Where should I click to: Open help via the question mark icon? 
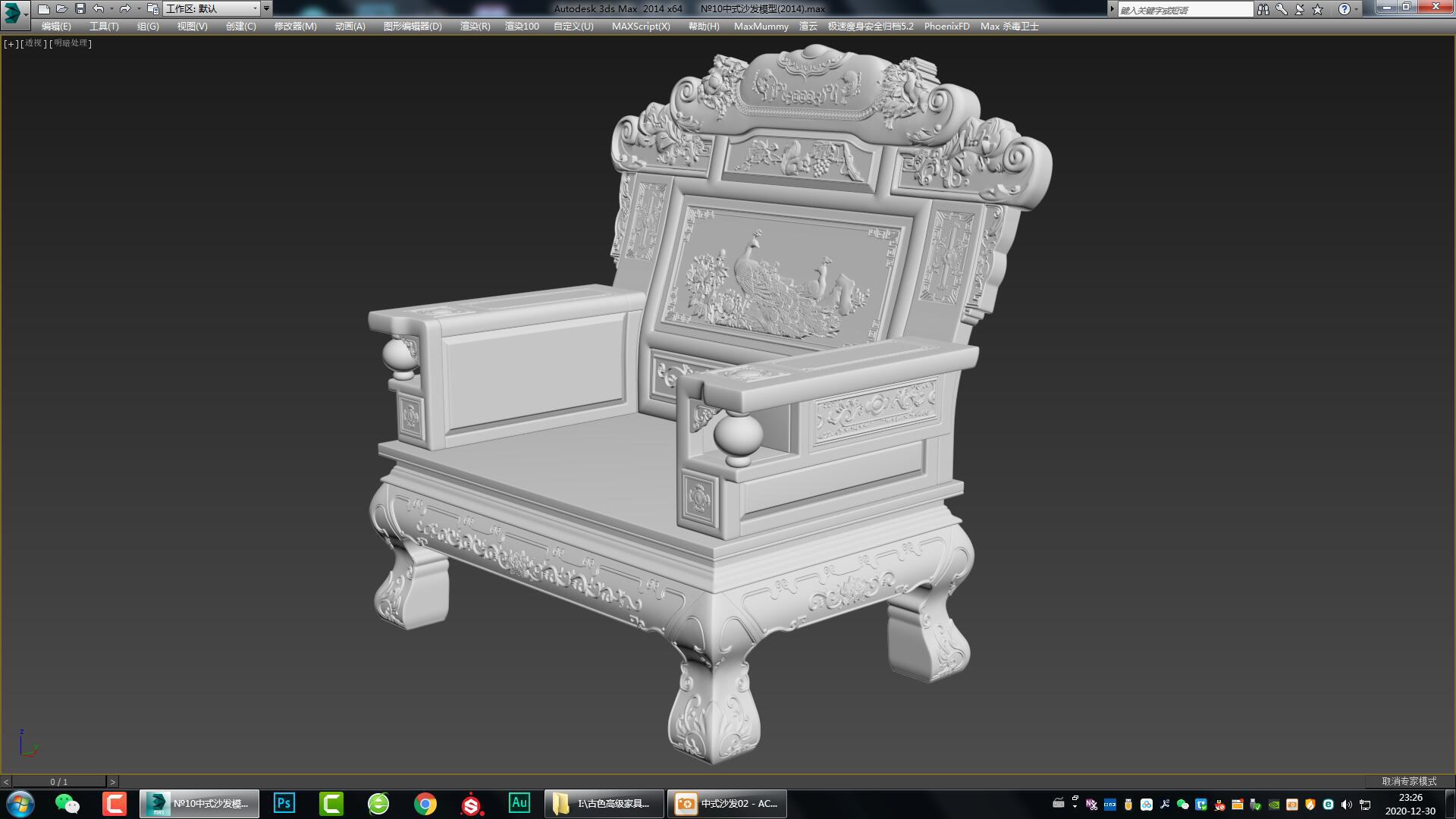[1344, 10]
